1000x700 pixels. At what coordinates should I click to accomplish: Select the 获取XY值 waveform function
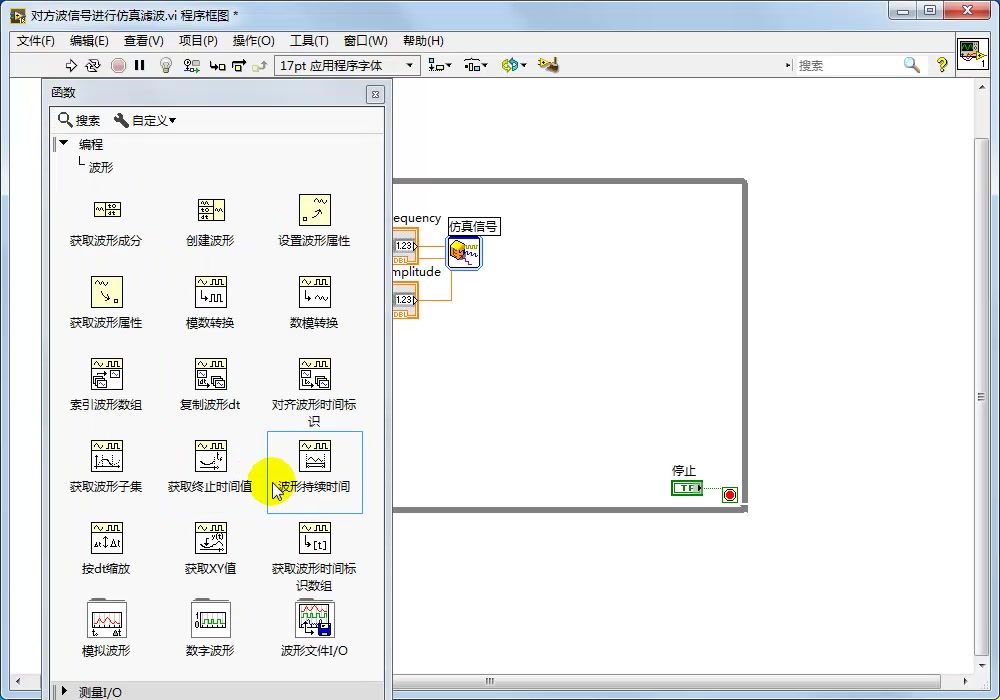211,540
